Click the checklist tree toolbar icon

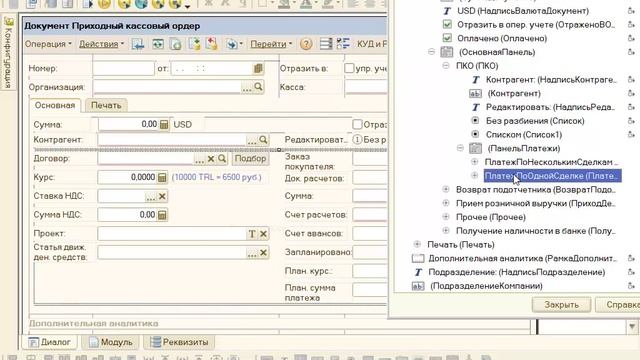pyautogui.click(x=343, y=44)
